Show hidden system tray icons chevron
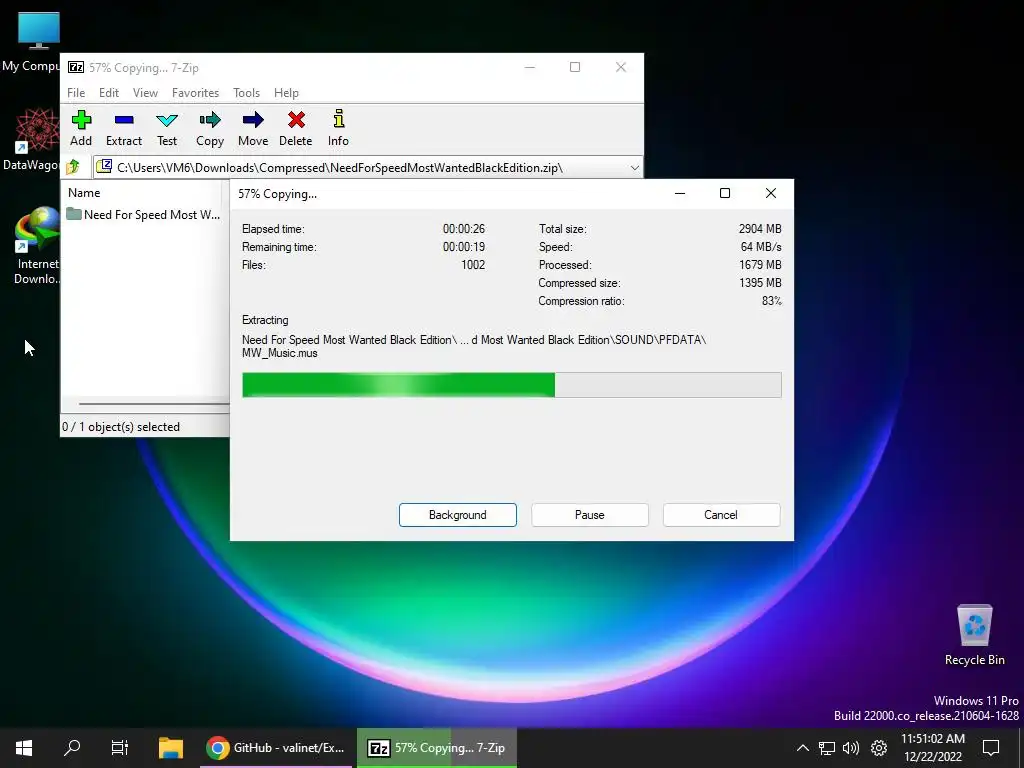 click(x=803, y=748)
